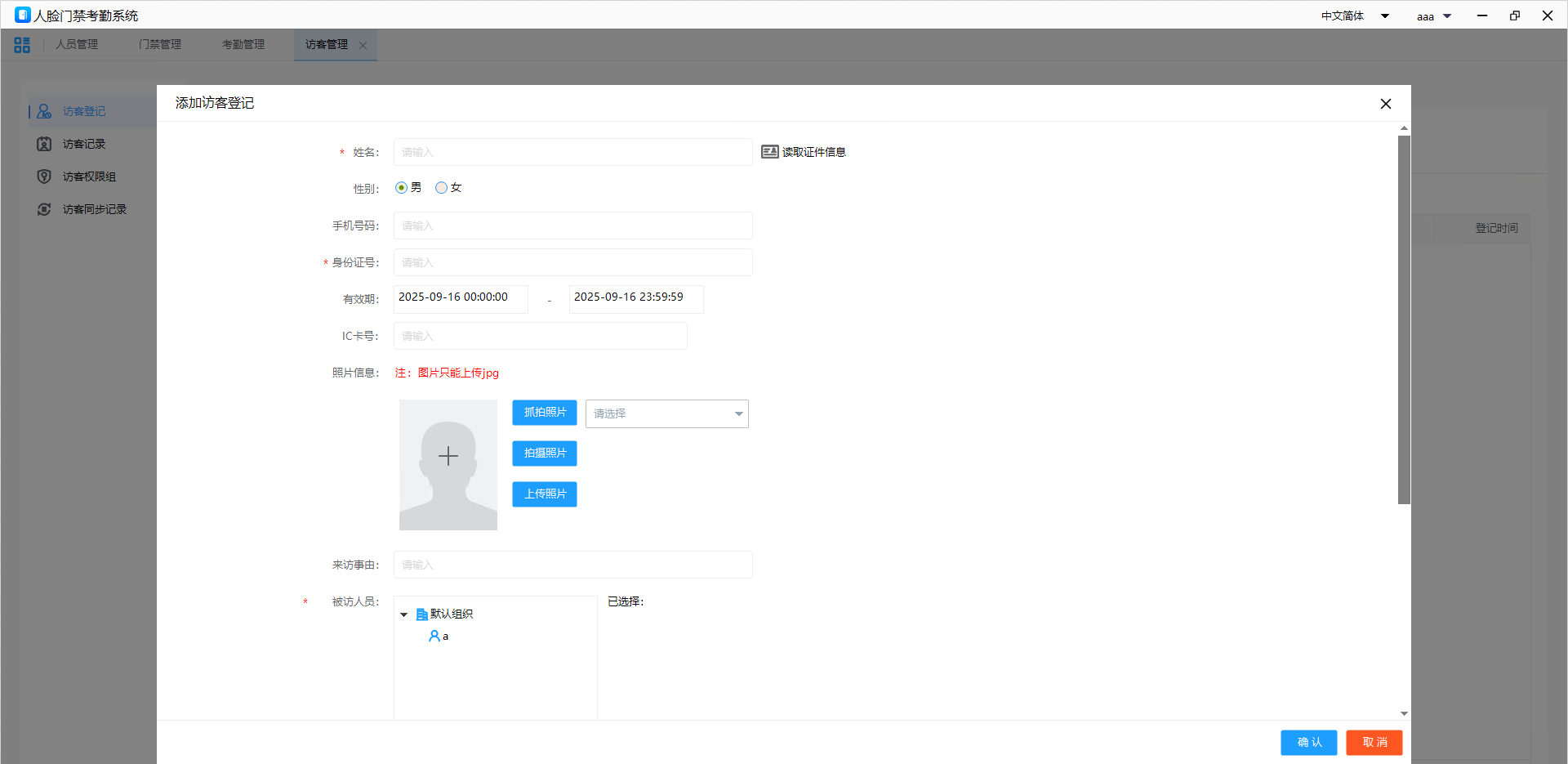Open the camera selection dropdown (请选择)
Viewport: 1568px width, 764px height.
pyautogui.click(x=666, y=413)
